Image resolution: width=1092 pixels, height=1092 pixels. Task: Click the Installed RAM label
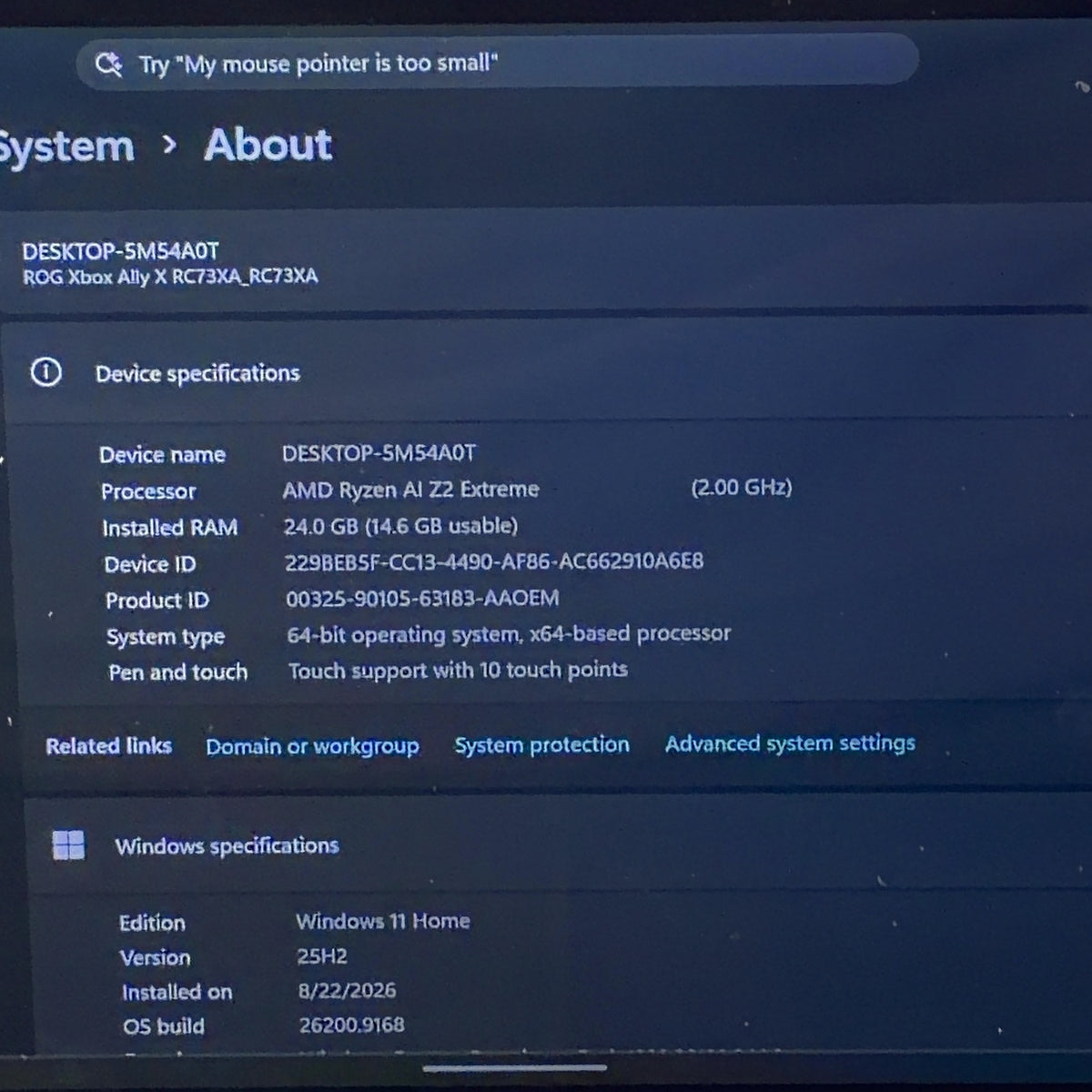pos(169,528)
